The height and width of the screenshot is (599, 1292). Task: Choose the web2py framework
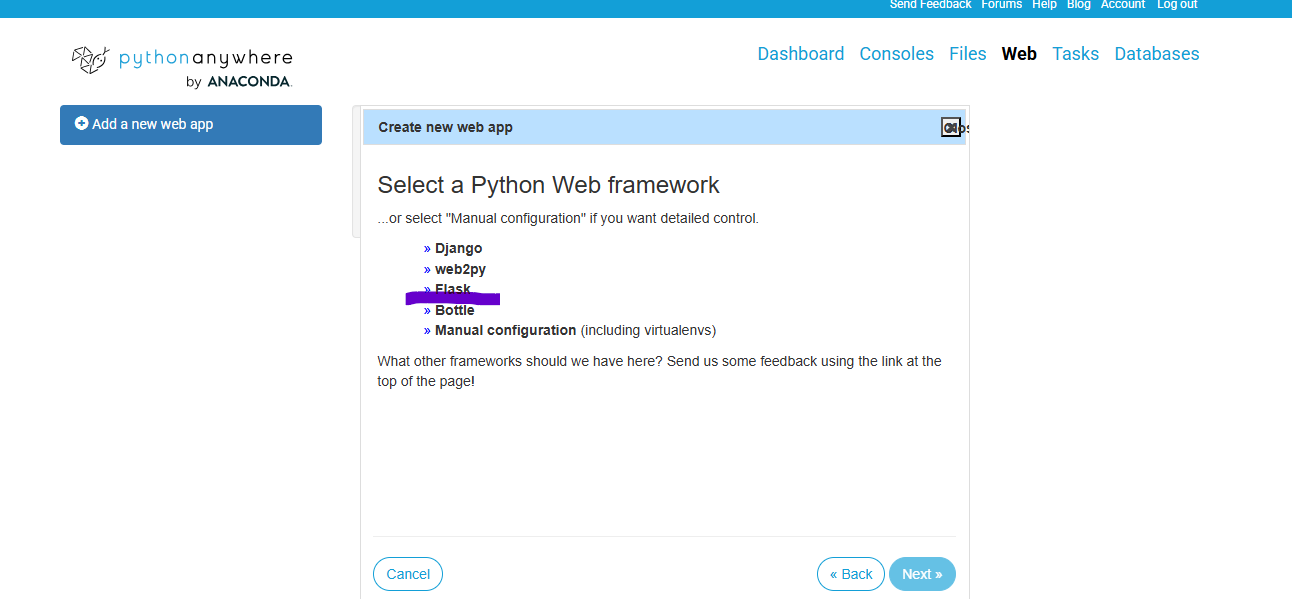(460, 269)
